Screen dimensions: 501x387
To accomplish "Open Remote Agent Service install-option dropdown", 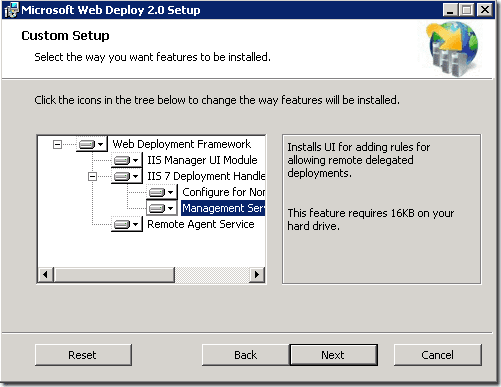I will pos(127,224).
